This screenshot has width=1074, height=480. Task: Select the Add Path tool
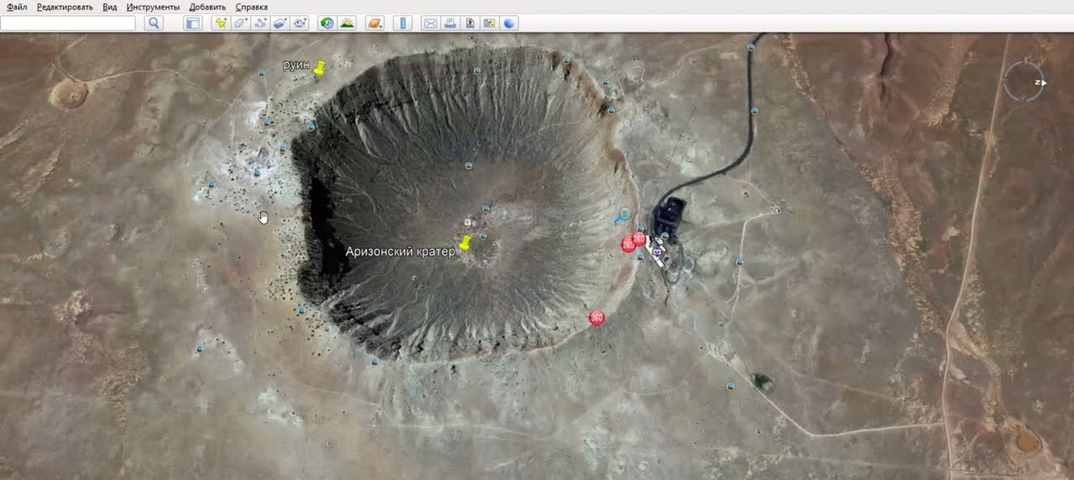[x=260, y=23]
